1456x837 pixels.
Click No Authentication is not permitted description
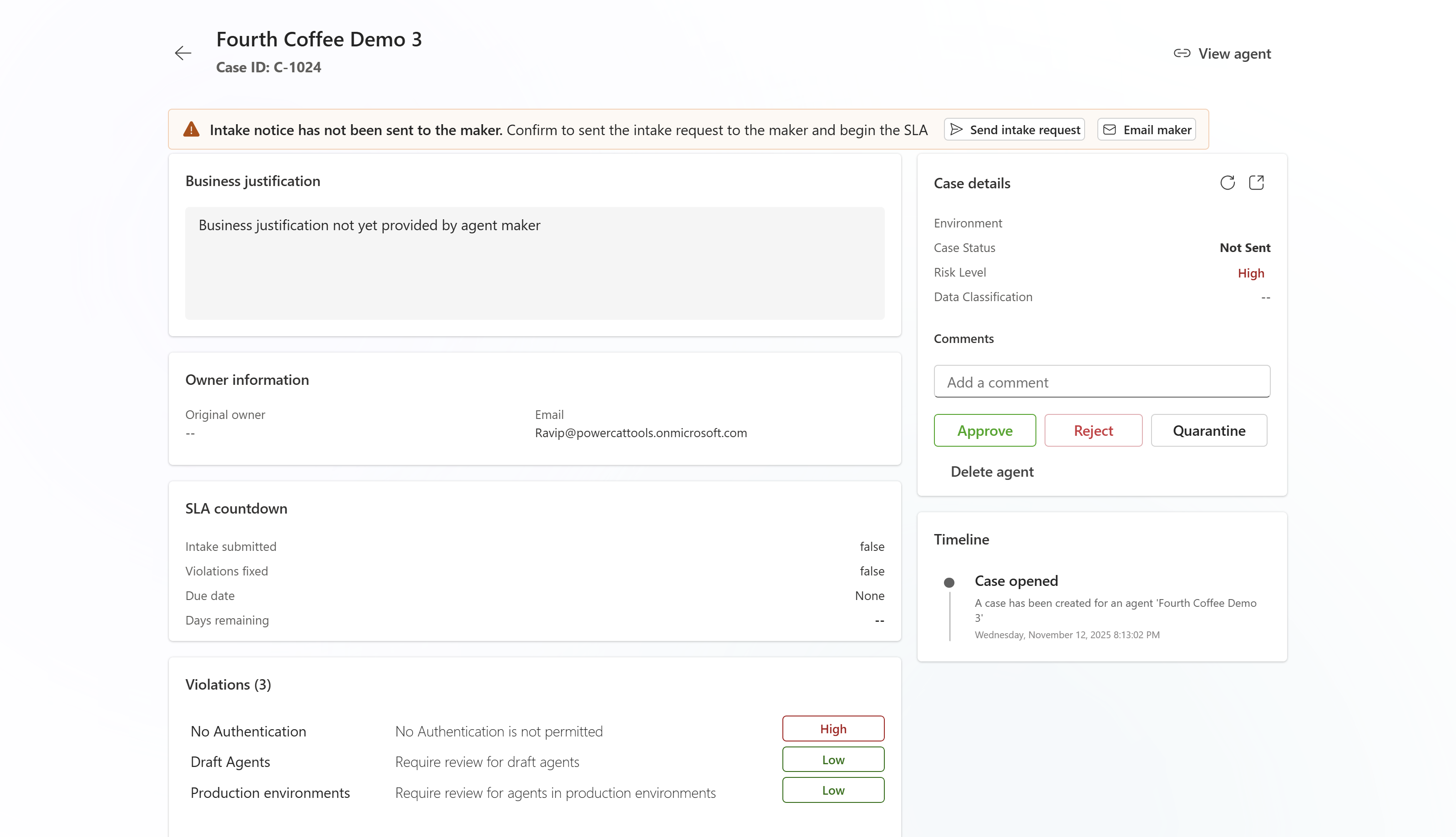(x=498, y=731)
